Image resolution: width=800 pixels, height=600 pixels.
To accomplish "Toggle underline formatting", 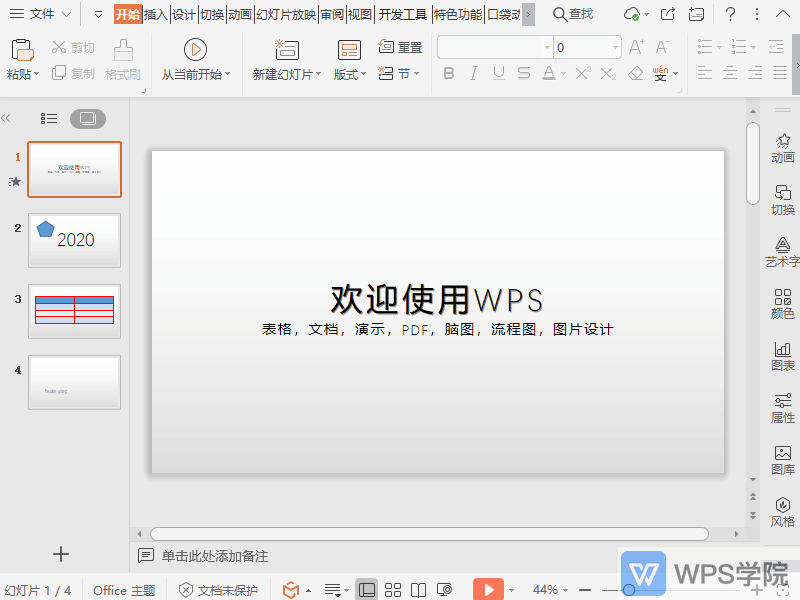I will pos(496,73).
